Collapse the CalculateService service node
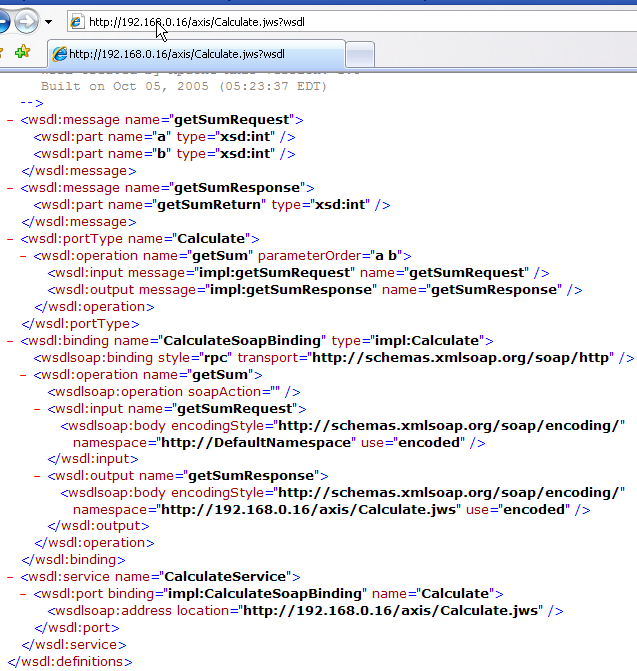 pos(10,577)
